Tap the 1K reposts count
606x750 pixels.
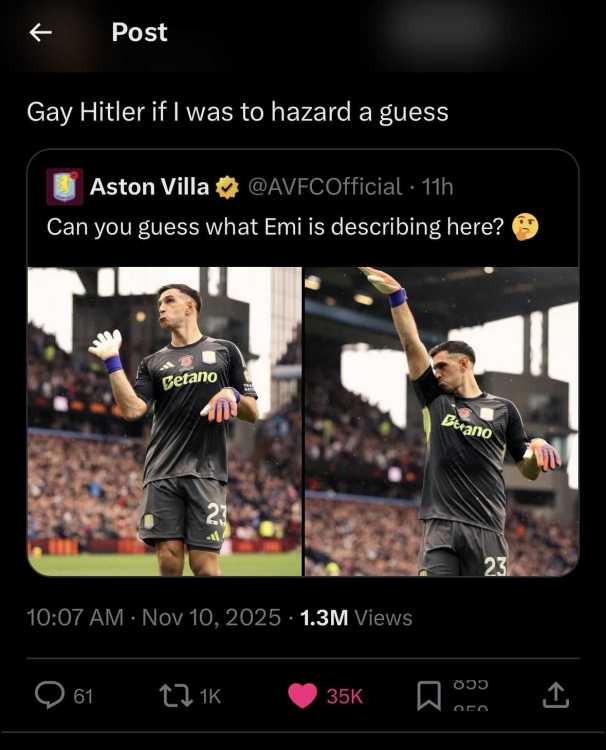pyautogui.click(x=209, y=696)
